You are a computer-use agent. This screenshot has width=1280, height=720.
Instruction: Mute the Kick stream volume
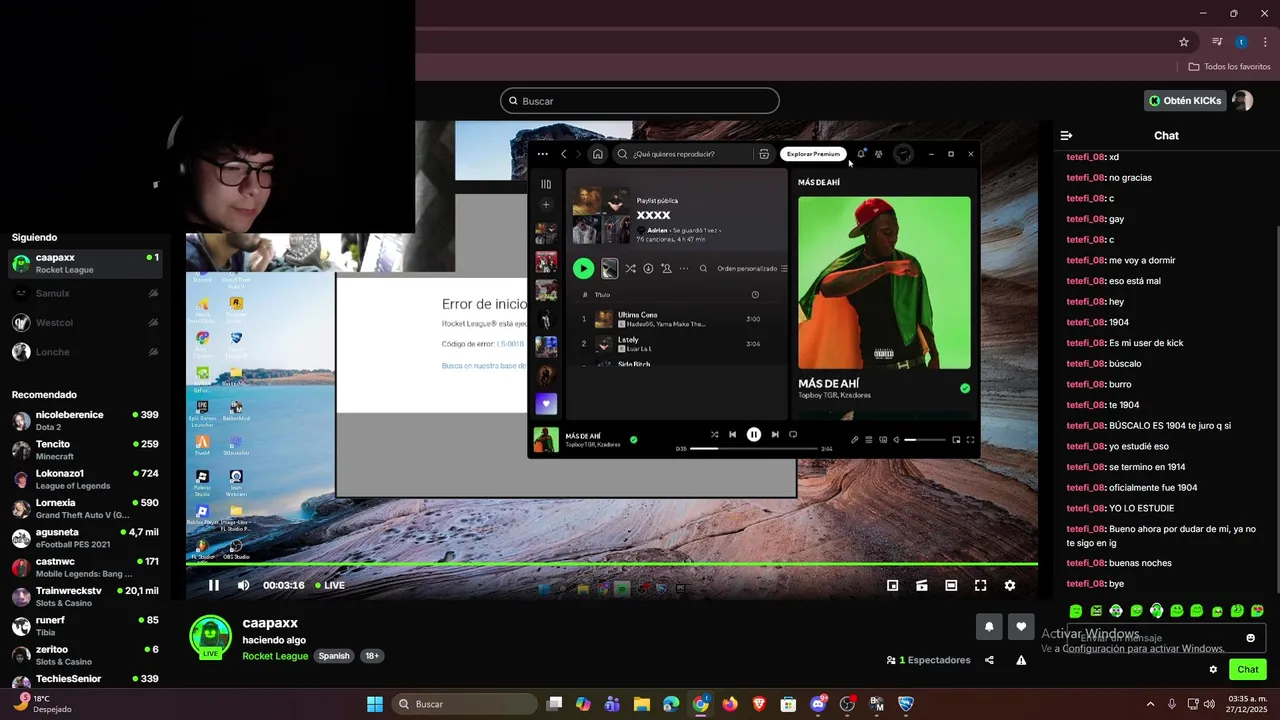[243, 585]
